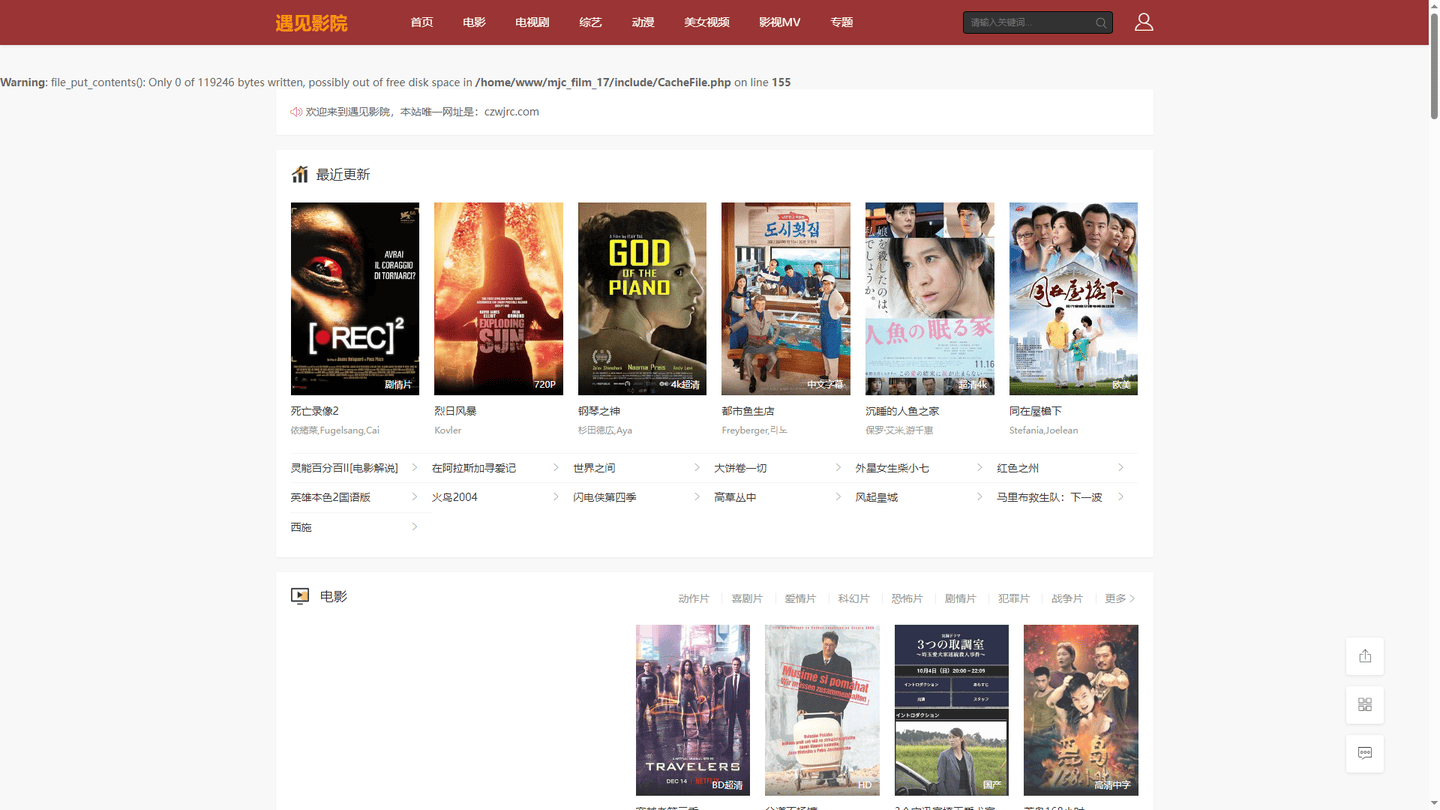This screenshot has height=810, width=1440.
Task: Click the chevron next to 英雄本色2国语版
Action: (x=414, y=497)
